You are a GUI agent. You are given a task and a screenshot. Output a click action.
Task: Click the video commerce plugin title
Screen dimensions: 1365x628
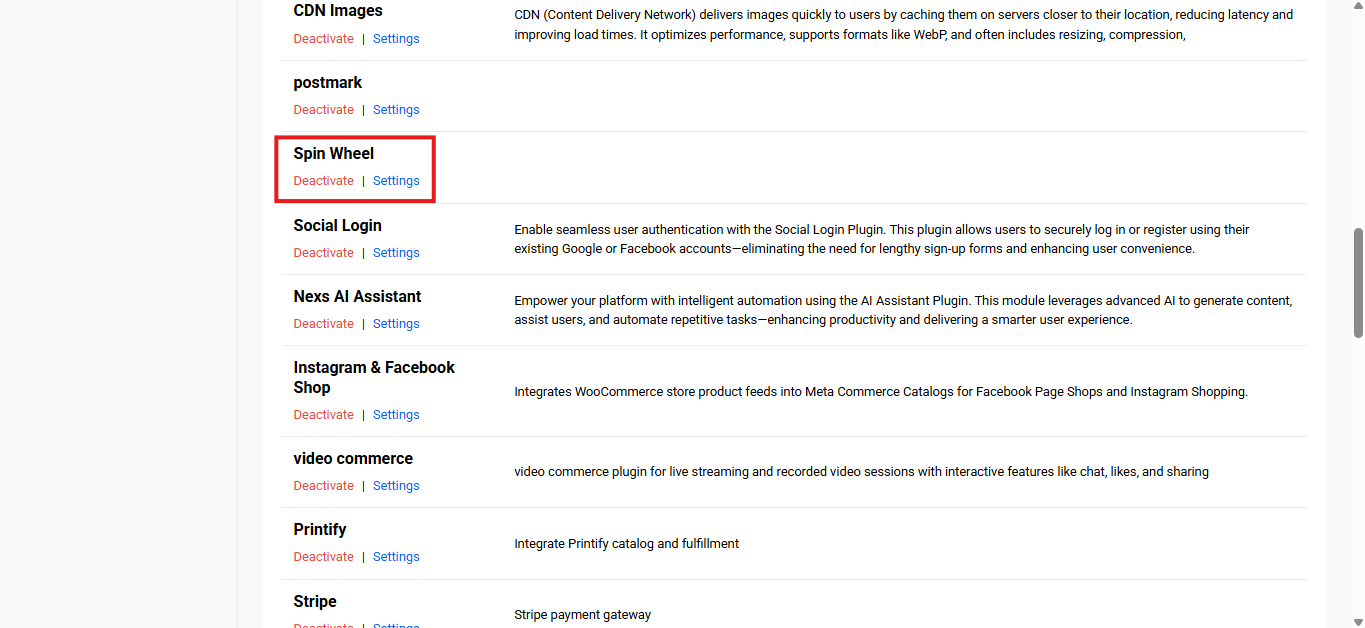(x=353, y=459)
